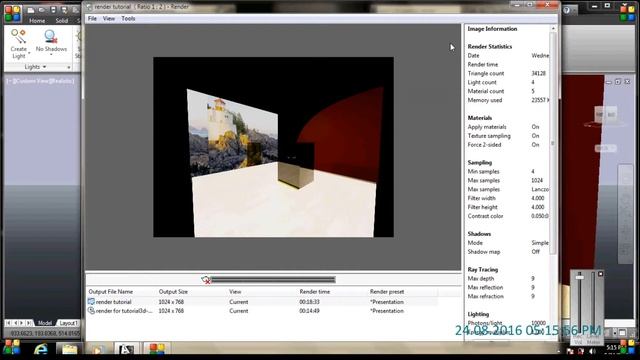640x360 pixels.
Task: Click render time 00:14:49 cell
Action: [309, 311]
